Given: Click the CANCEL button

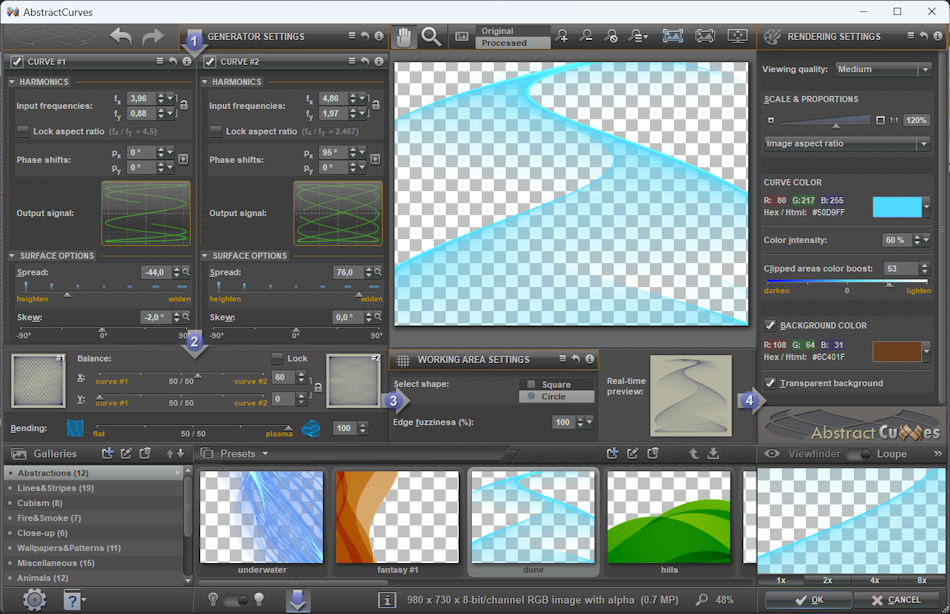Looking at the screenshot, I should point(896,600).
